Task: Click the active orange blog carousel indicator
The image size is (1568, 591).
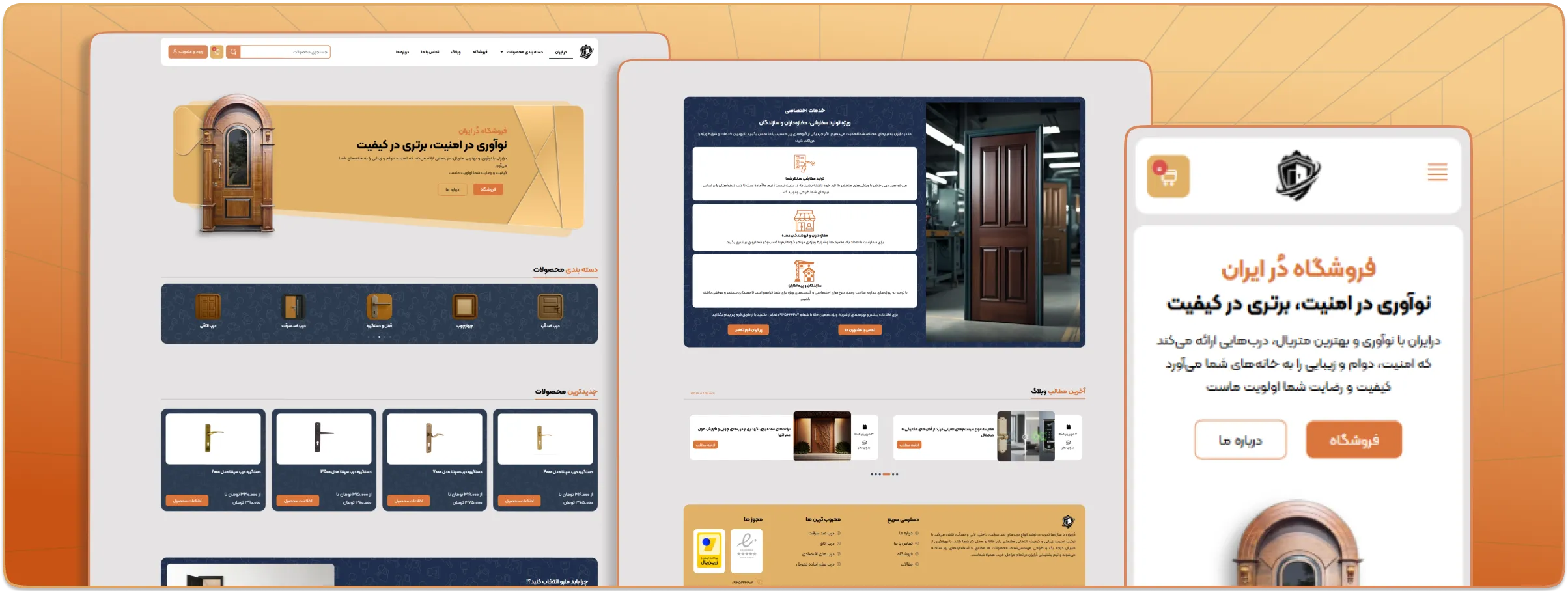Action: [886, 474]
